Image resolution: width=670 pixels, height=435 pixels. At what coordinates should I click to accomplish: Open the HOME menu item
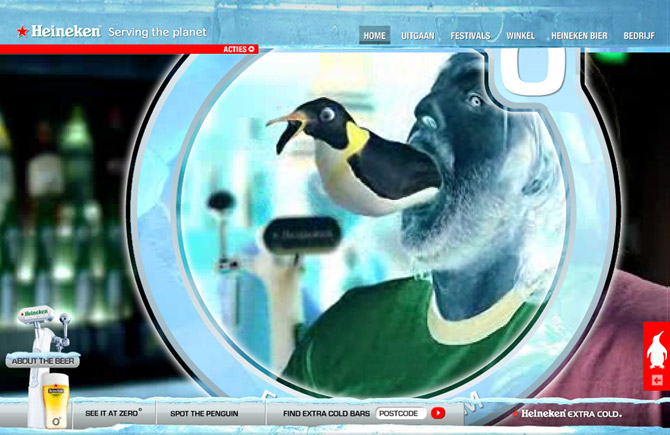coord(374,35)
